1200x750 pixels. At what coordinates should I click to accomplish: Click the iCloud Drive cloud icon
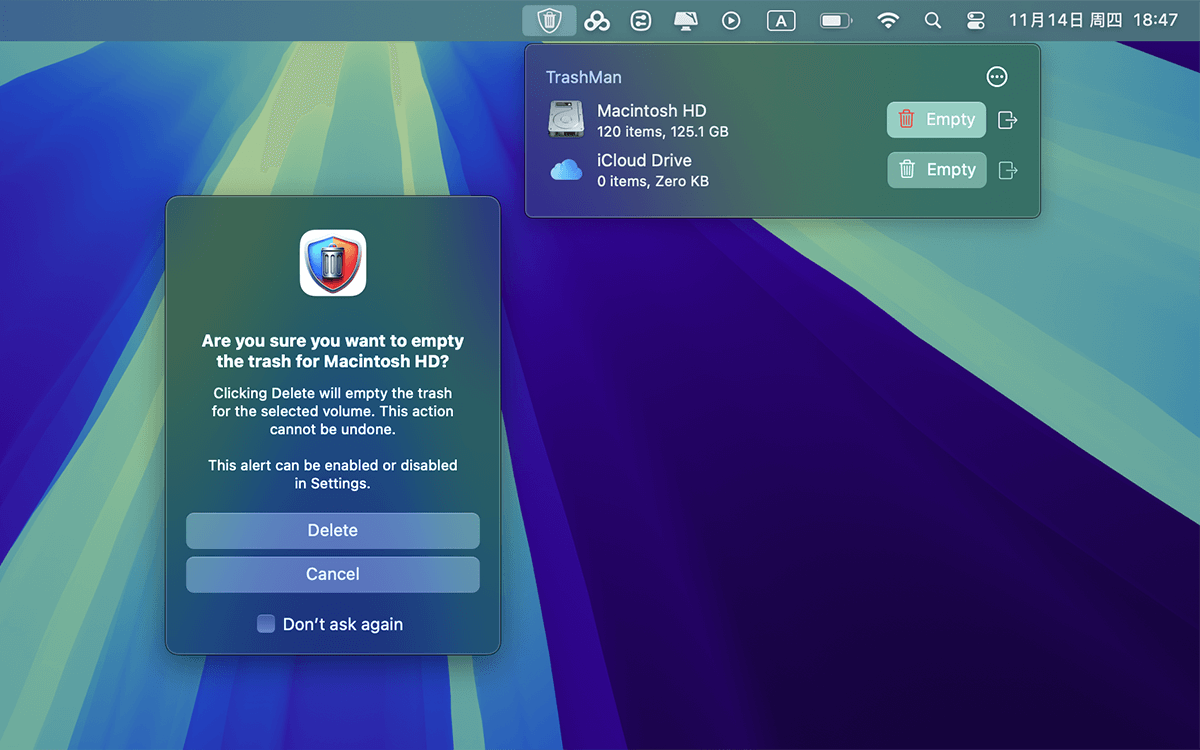(x=566, y=170)
